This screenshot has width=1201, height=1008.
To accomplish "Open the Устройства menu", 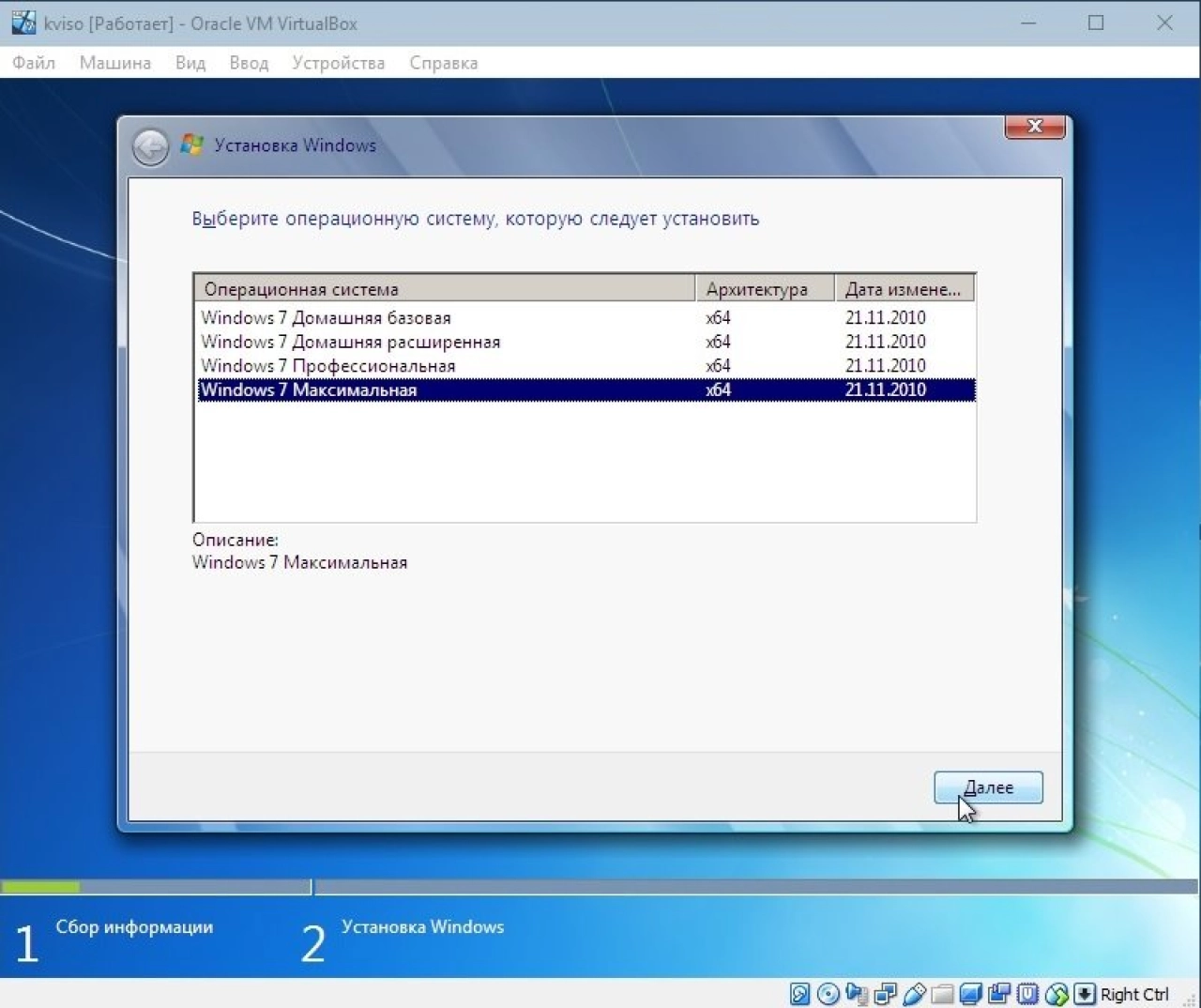I will (x=339, y=63).
